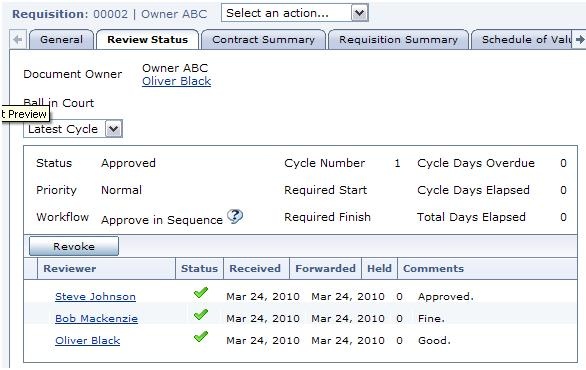This screenshot has height=370, width=586.
Task: Click Oliver Black's green checkmark status icon
Action: [x=201, y=337]
